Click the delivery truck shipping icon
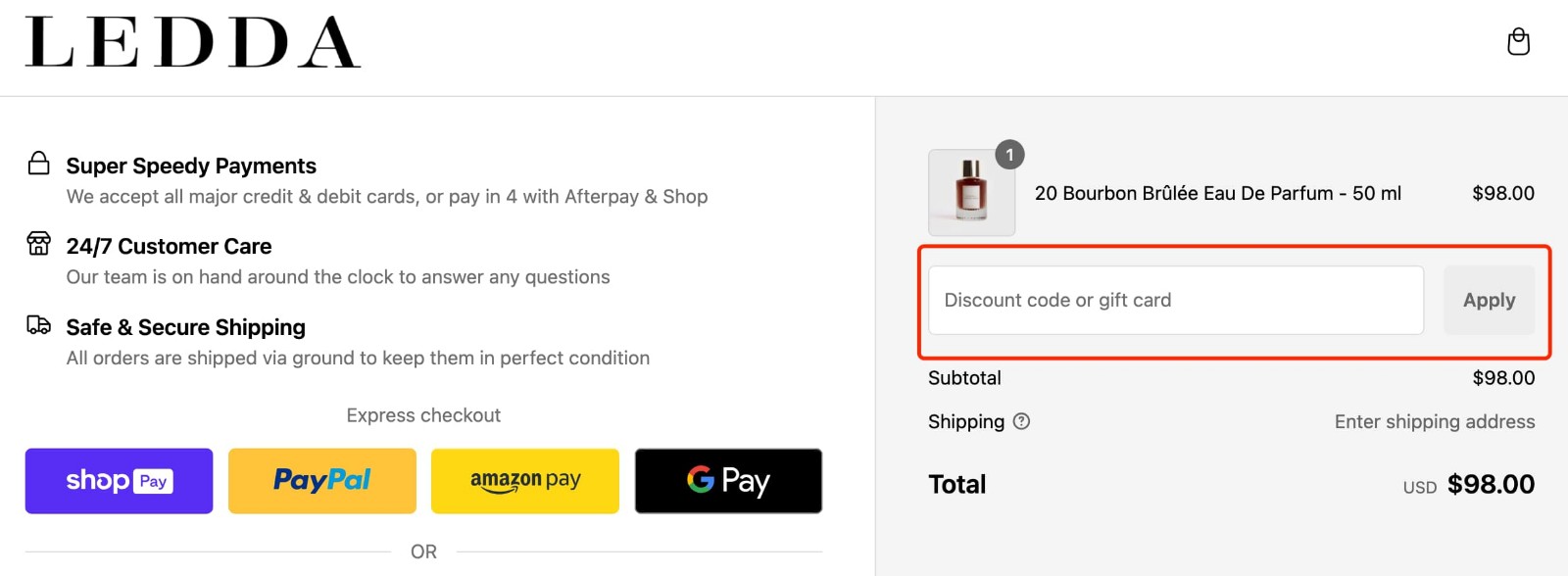The image size is (1568, 576). [37, 324]
